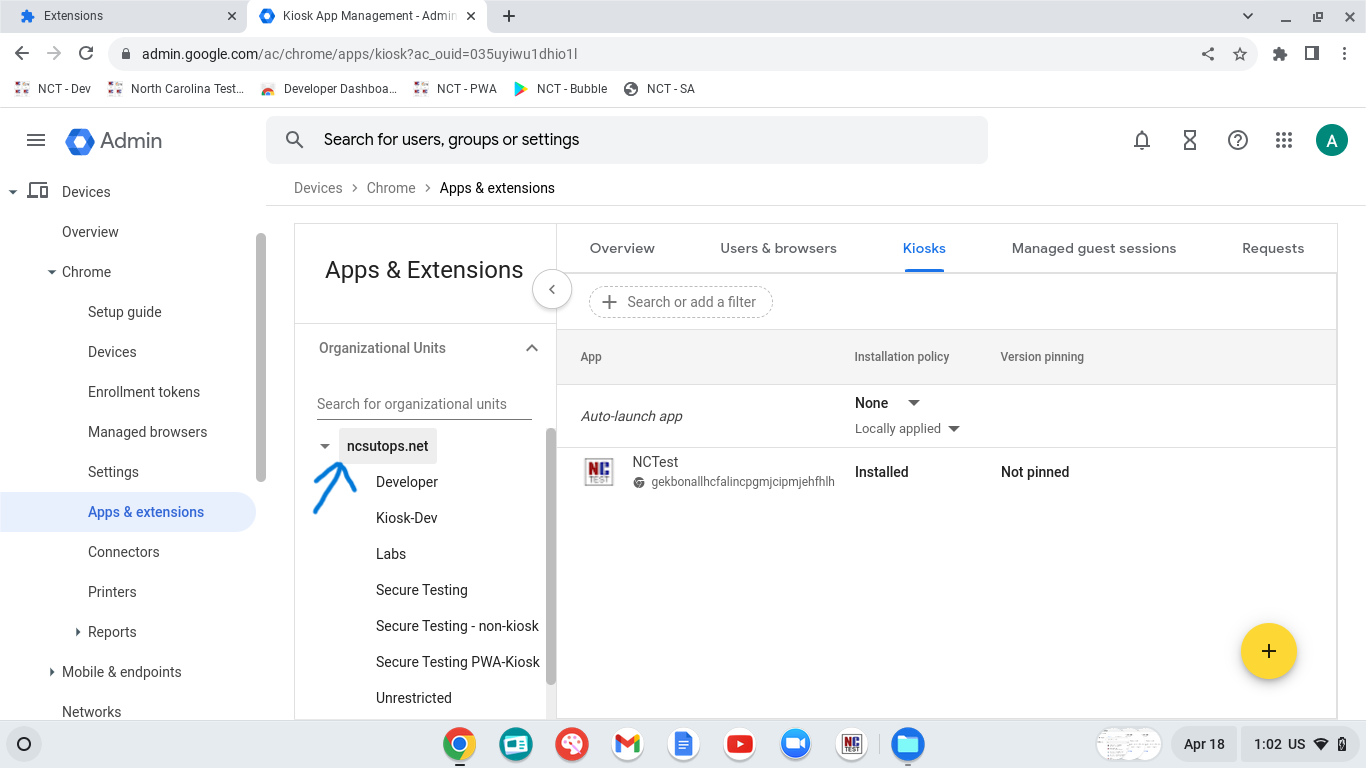Open the Help question mark icon

(x=1238, y=141)
